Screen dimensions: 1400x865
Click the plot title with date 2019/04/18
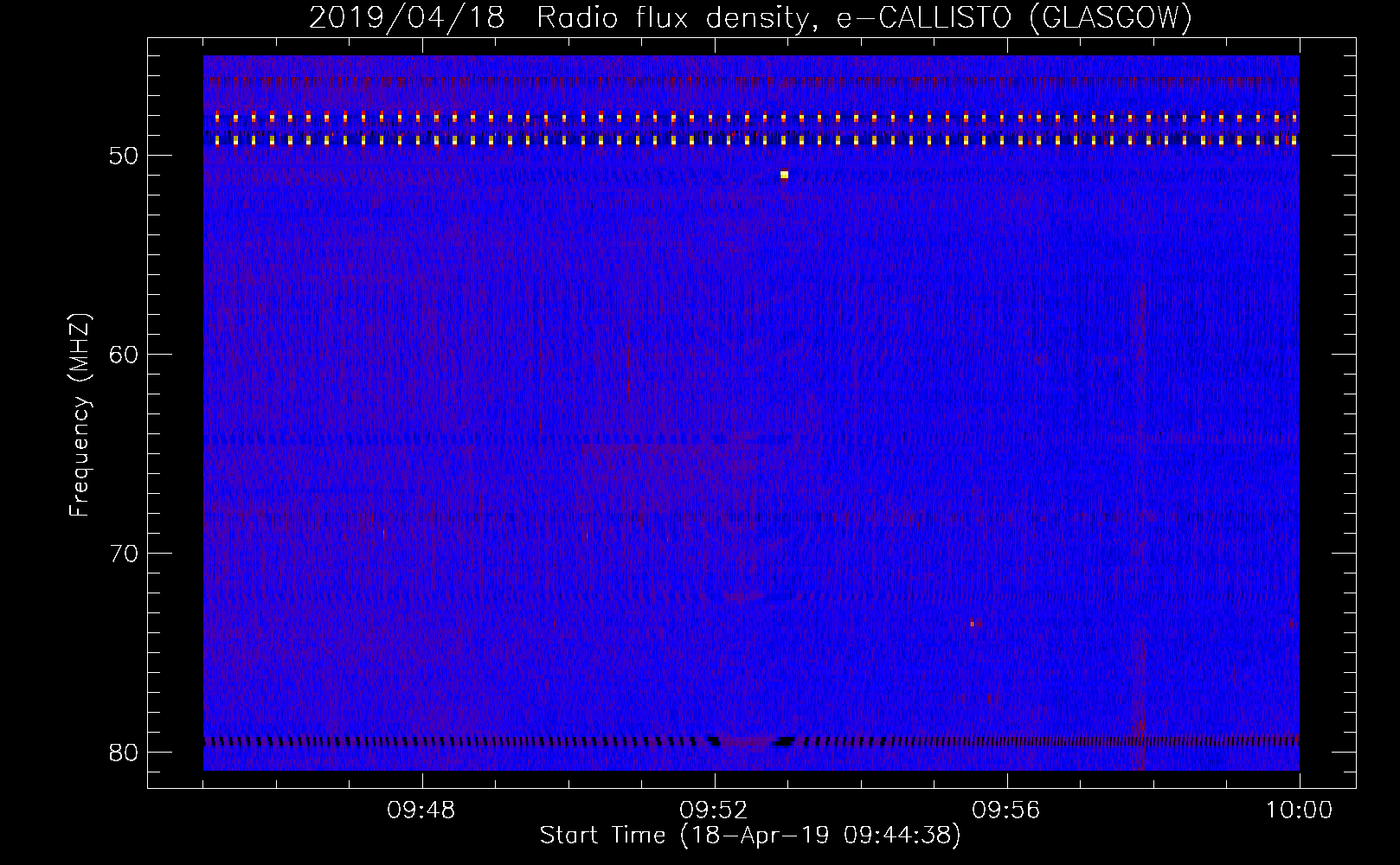pyautogui.click(x=750, y=17)
